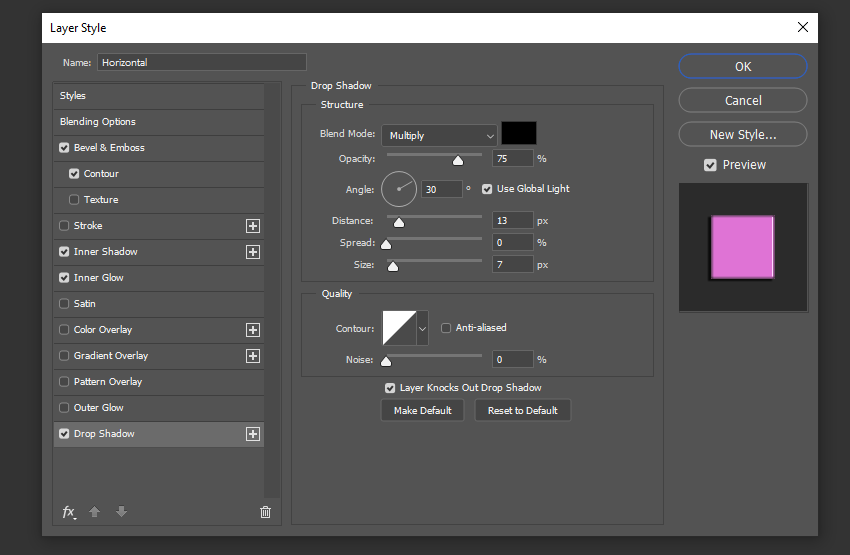Enable the Color Overlay checkbox

pos(64,330)
